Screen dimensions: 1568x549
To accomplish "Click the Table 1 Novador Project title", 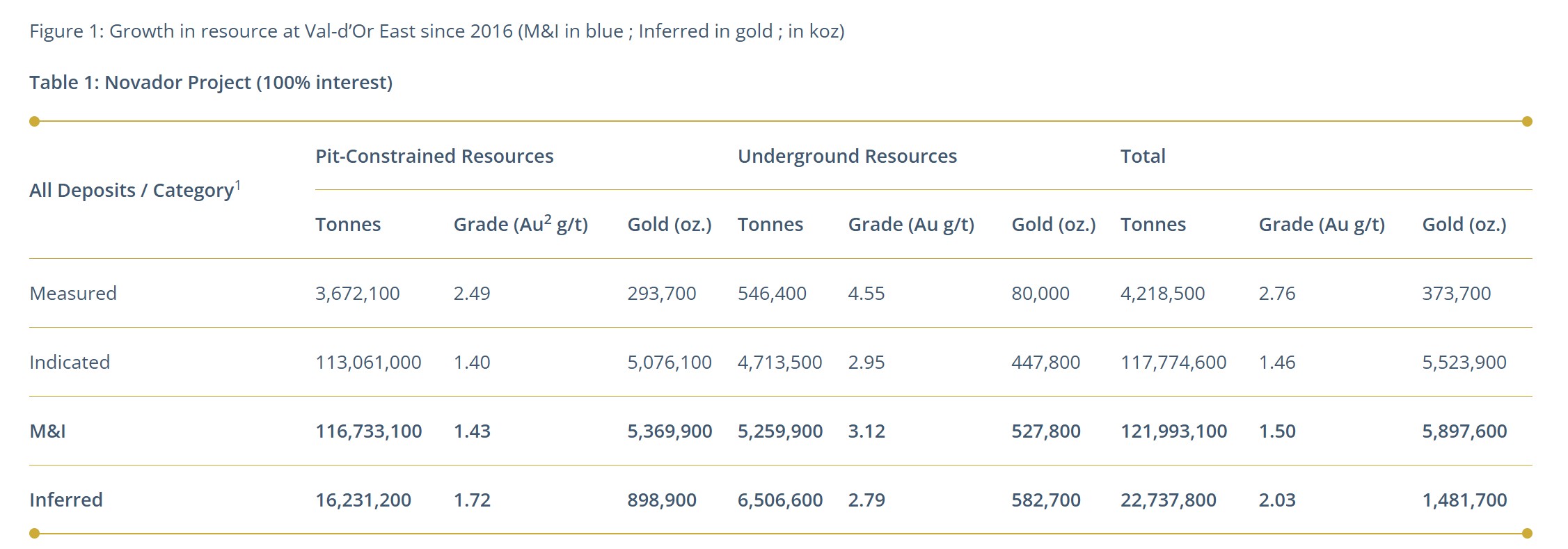I will [x=211, y=83].
